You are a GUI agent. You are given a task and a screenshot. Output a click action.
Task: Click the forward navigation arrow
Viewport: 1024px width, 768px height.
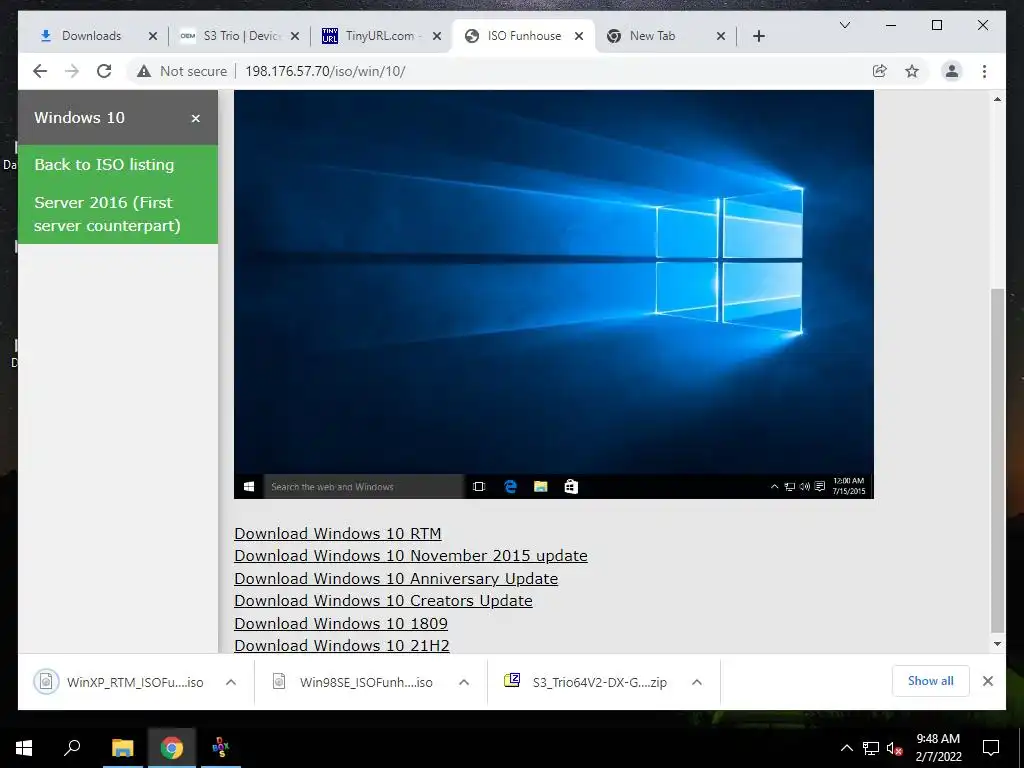click(72, 71)
